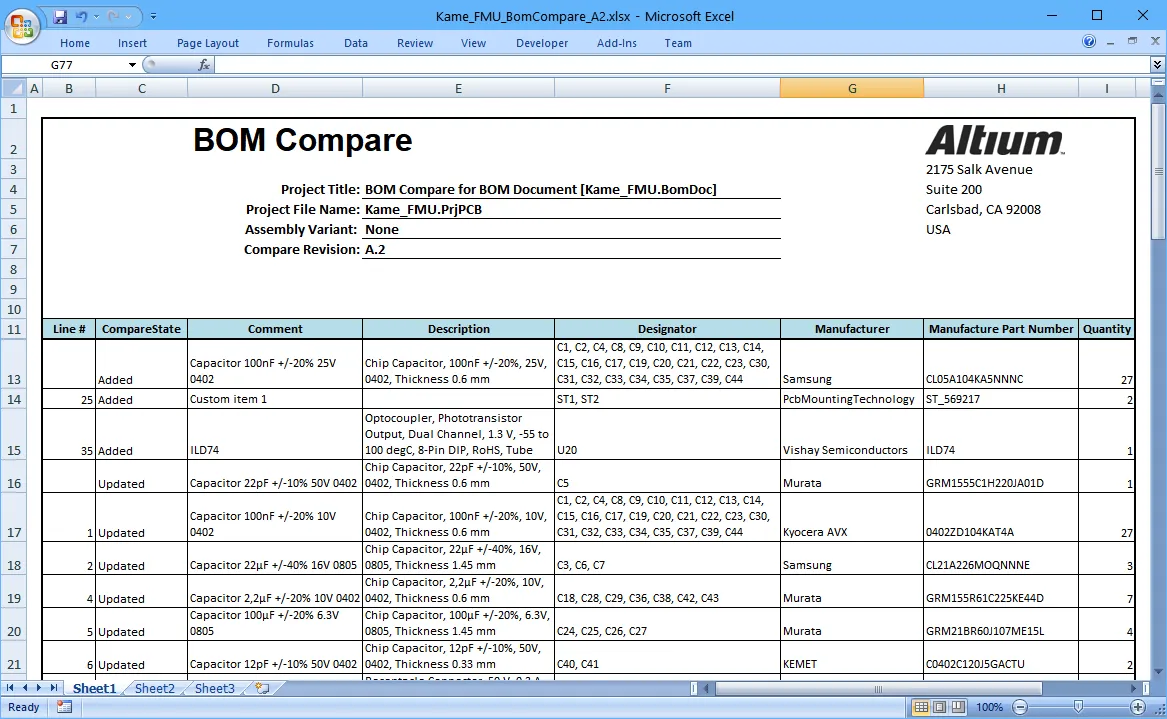The width and height of the screenshot is (1167, 719).
Task: Redo the last undone action
Action: [x=113, y=16]
